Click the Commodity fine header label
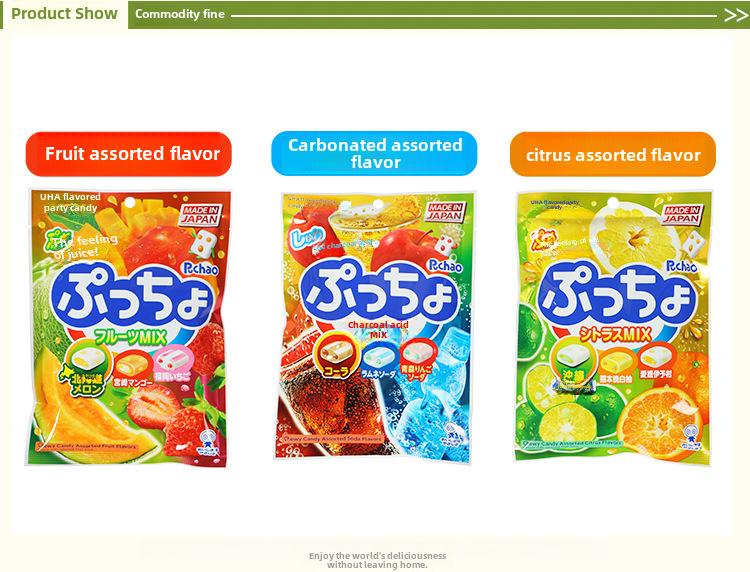 click(x=180, y=14)
